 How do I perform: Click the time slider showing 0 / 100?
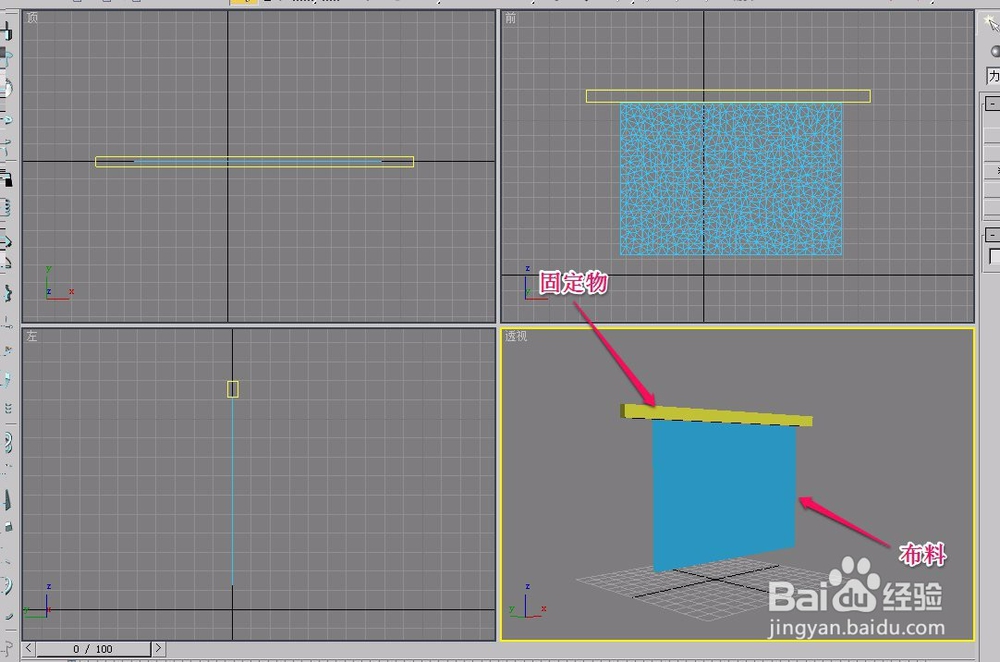pyautogui.click(x=93, y=649)
